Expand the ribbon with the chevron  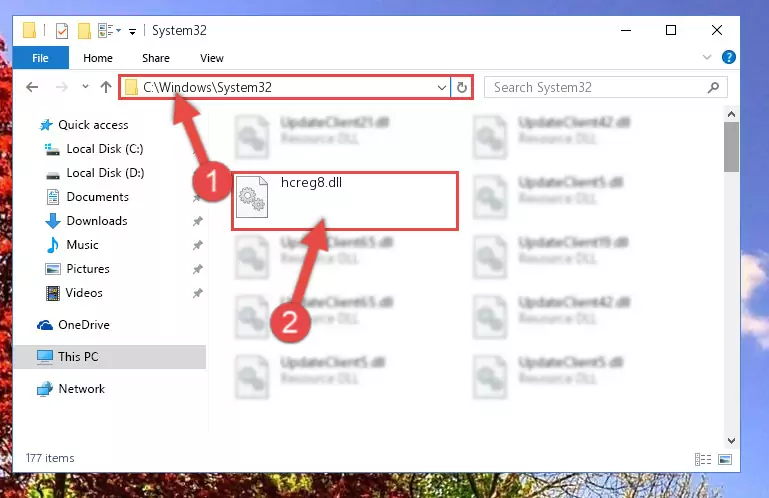(707, 57)
